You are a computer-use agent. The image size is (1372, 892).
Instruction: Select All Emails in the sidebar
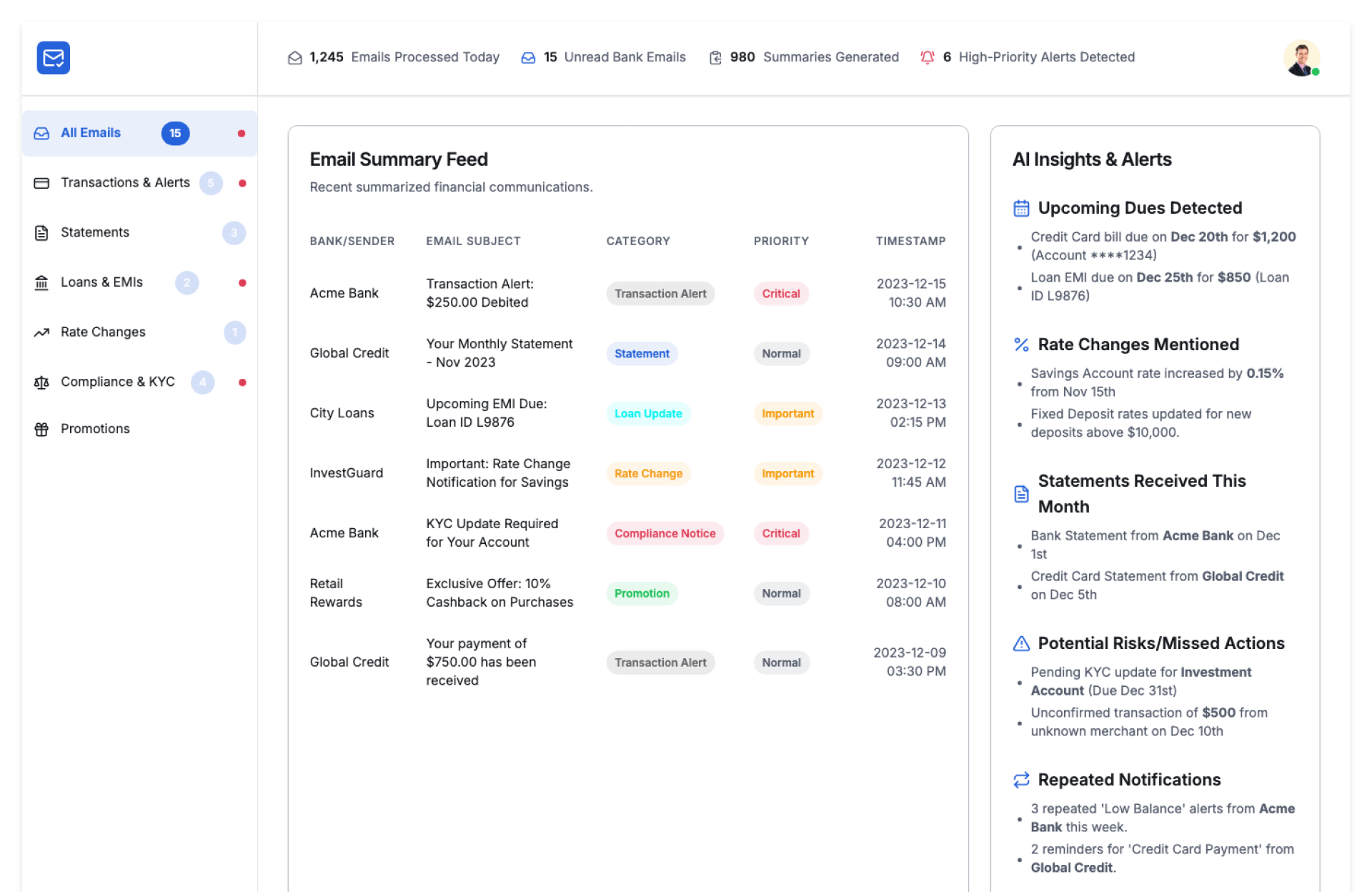coord(91,133)
